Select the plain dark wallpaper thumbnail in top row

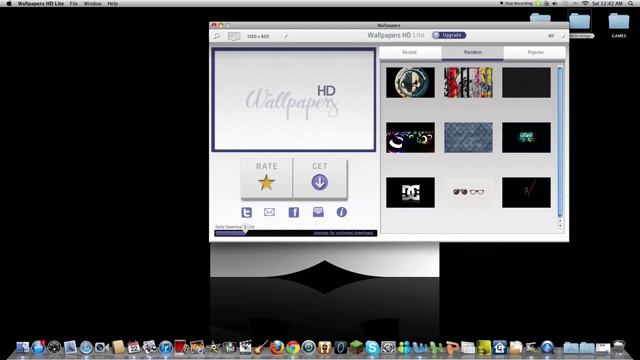point(526,82)
